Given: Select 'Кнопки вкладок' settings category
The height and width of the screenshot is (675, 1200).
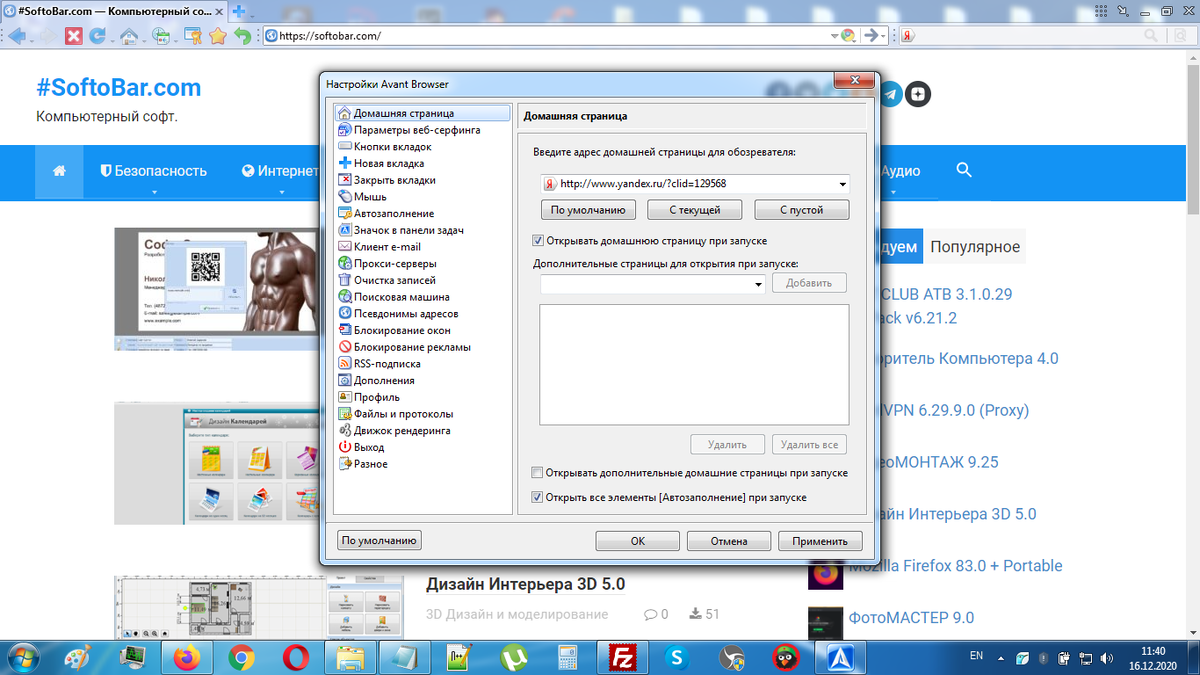Looking at the screenshot, I should point(393,146).
